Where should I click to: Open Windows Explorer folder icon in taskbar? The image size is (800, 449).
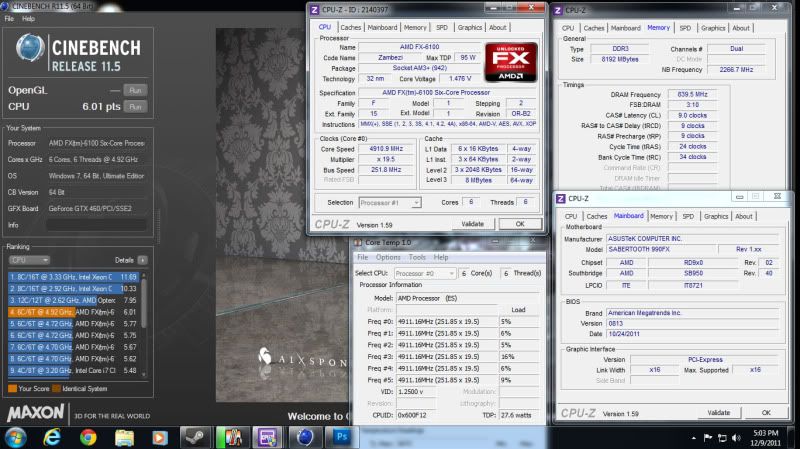(124, 438)
